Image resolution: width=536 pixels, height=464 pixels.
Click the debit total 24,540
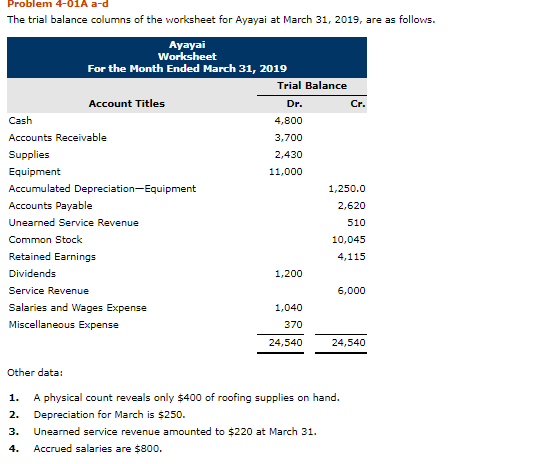(x=285, y=343)
